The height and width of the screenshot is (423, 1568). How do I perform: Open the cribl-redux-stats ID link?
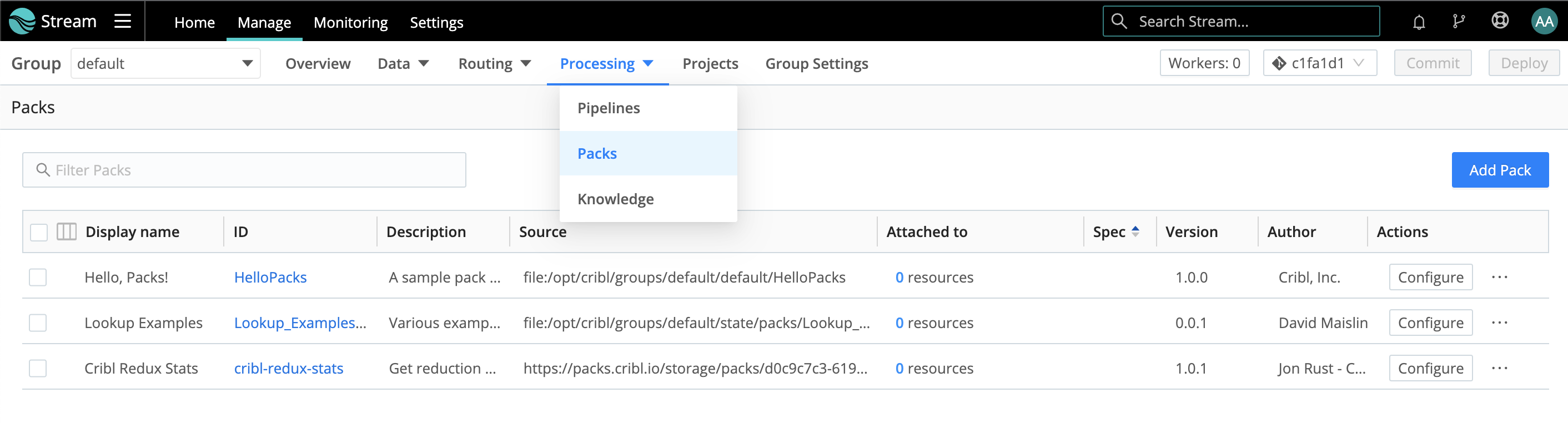click(x=289, y=368)
